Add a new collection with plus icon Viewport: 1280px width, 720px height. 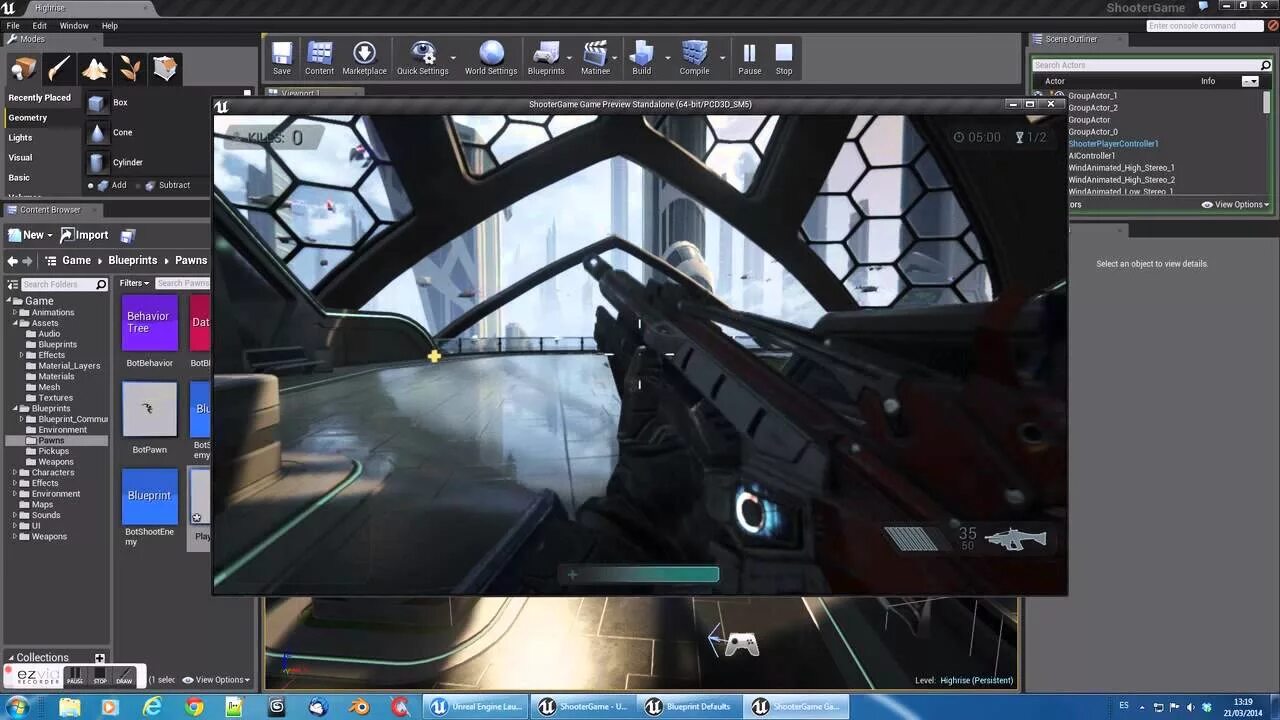click(x=99, y=658)
